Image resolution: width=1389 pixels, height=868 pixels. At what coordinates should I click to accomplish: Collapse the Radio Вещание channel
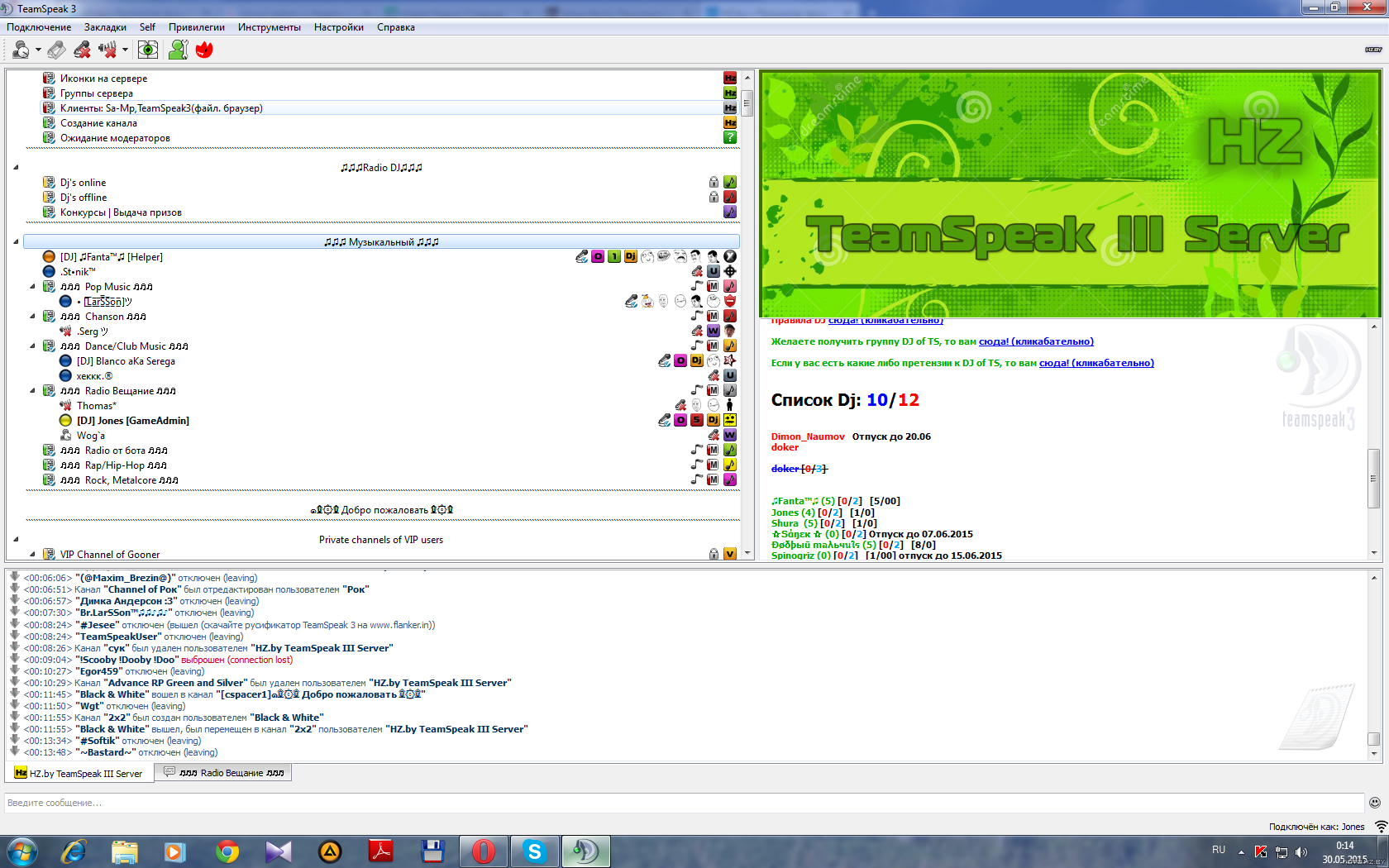point(33,391)
